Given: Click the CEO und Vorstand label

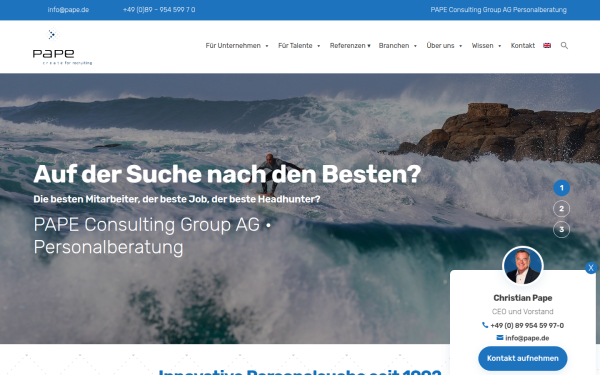Looking at the screenshot, I should point(523,311).
